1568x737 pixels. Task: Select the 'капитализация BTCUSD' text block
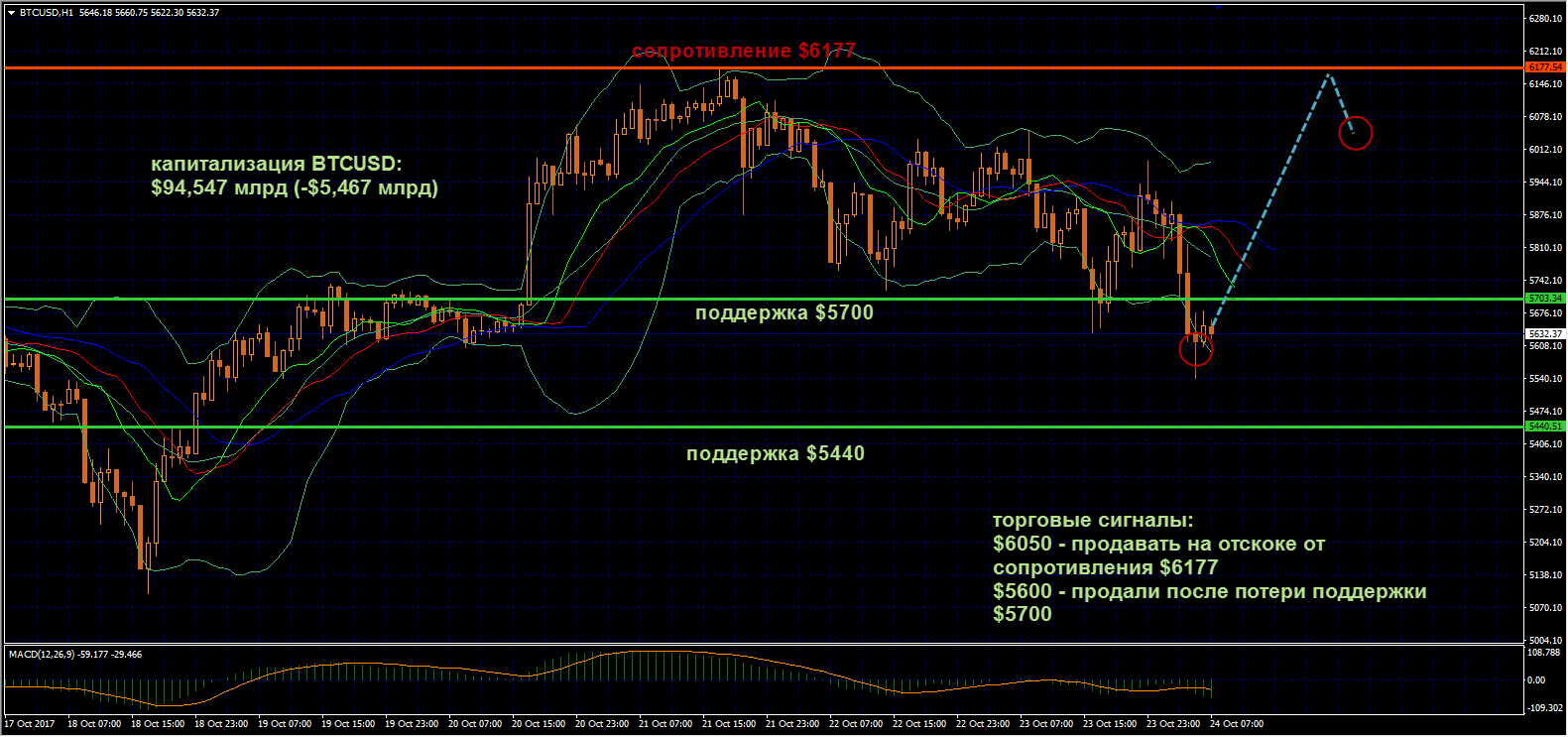(294, 176)
